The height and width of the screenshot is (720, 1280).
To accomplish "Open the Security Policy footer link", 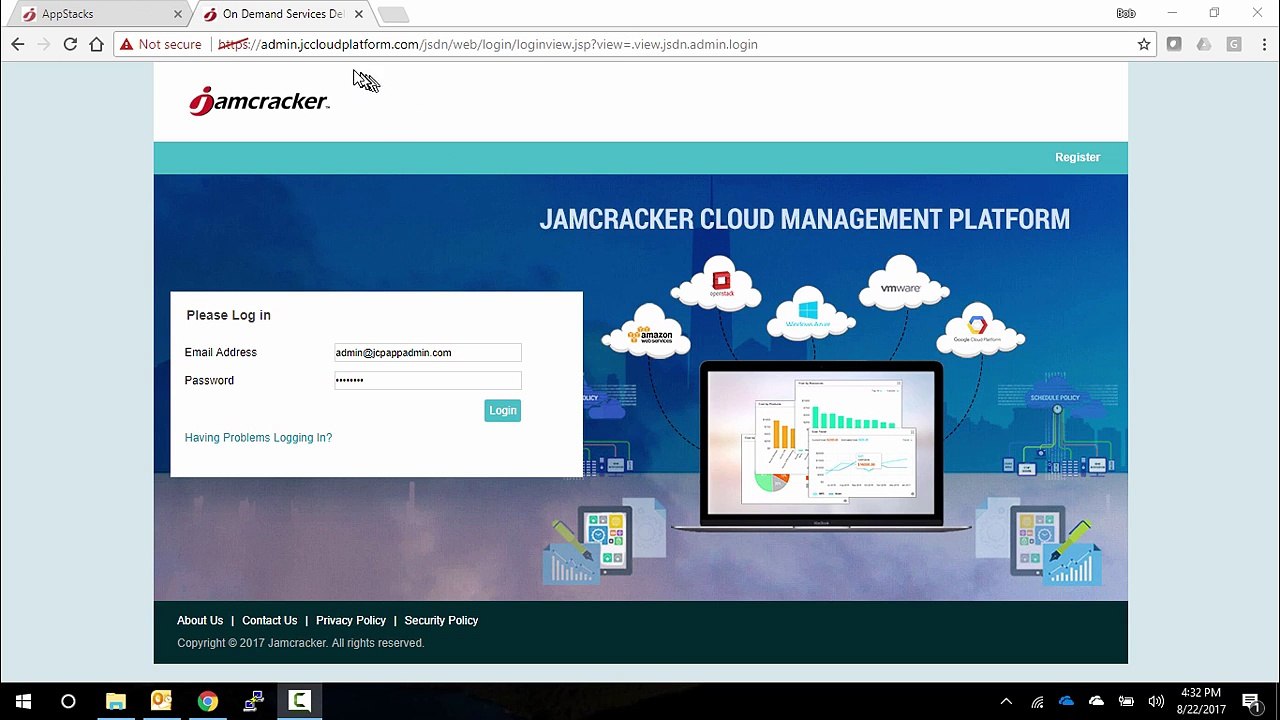I will pyautogui.click(x=441, y=620).
